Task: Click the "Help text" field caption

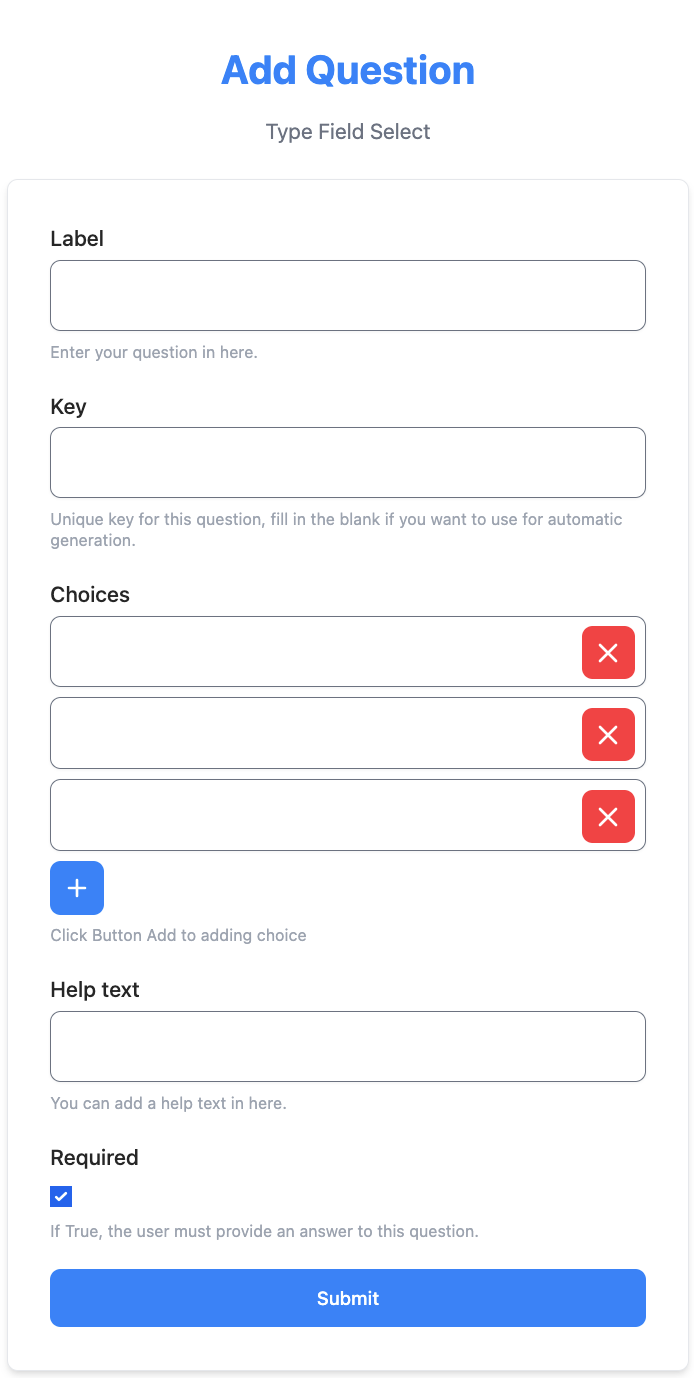Action: [x=95, y=989]
